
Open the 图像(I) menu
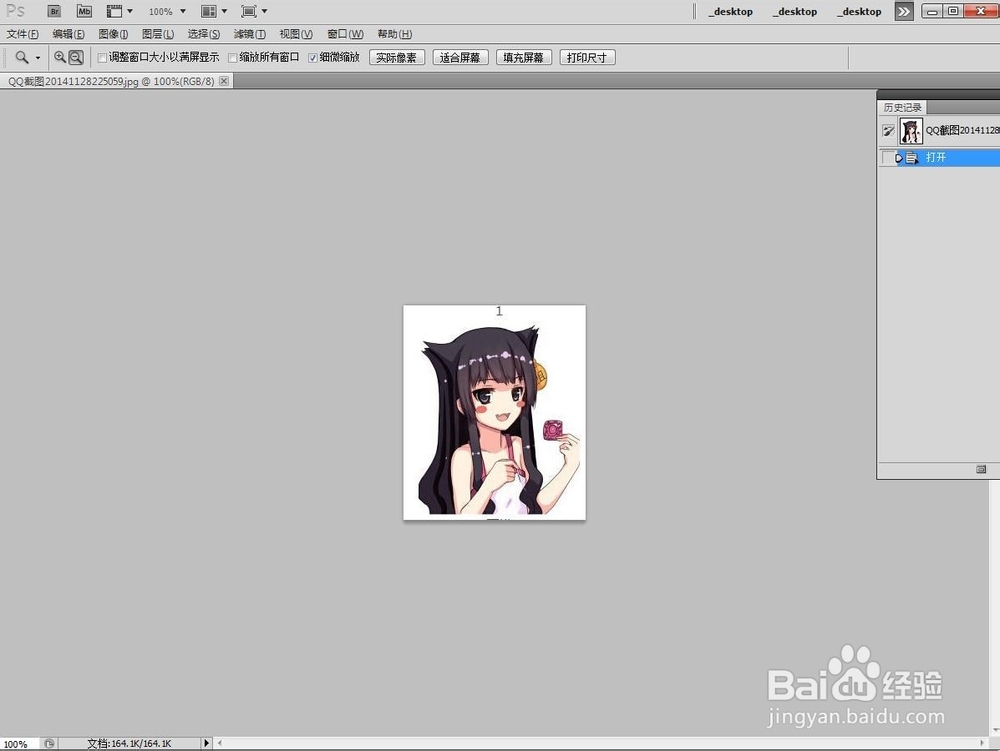(114, 34)
